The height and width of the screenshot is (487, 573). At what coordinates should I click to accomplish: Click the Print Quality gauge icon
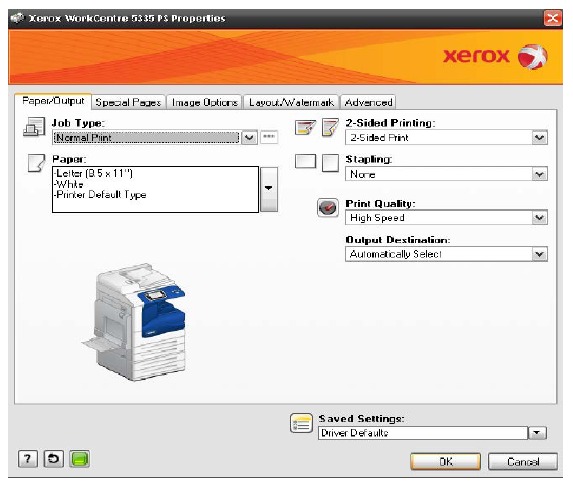[327, 208]
